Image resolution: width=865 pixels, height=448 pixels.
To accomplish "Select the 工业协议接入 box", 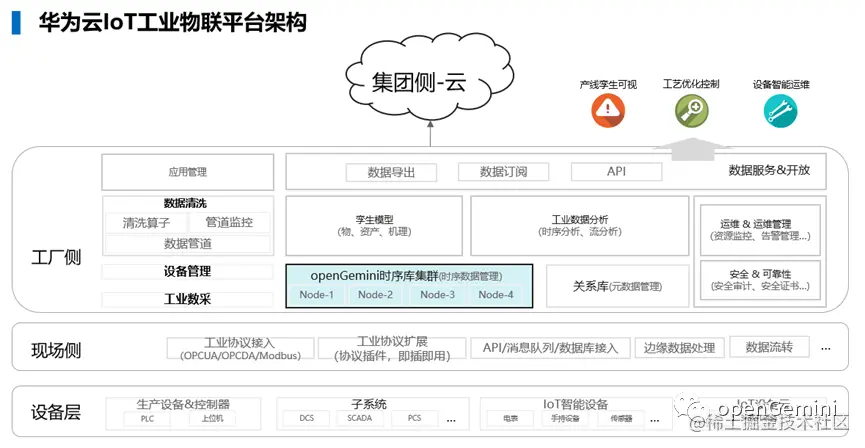I will [241, 349].
